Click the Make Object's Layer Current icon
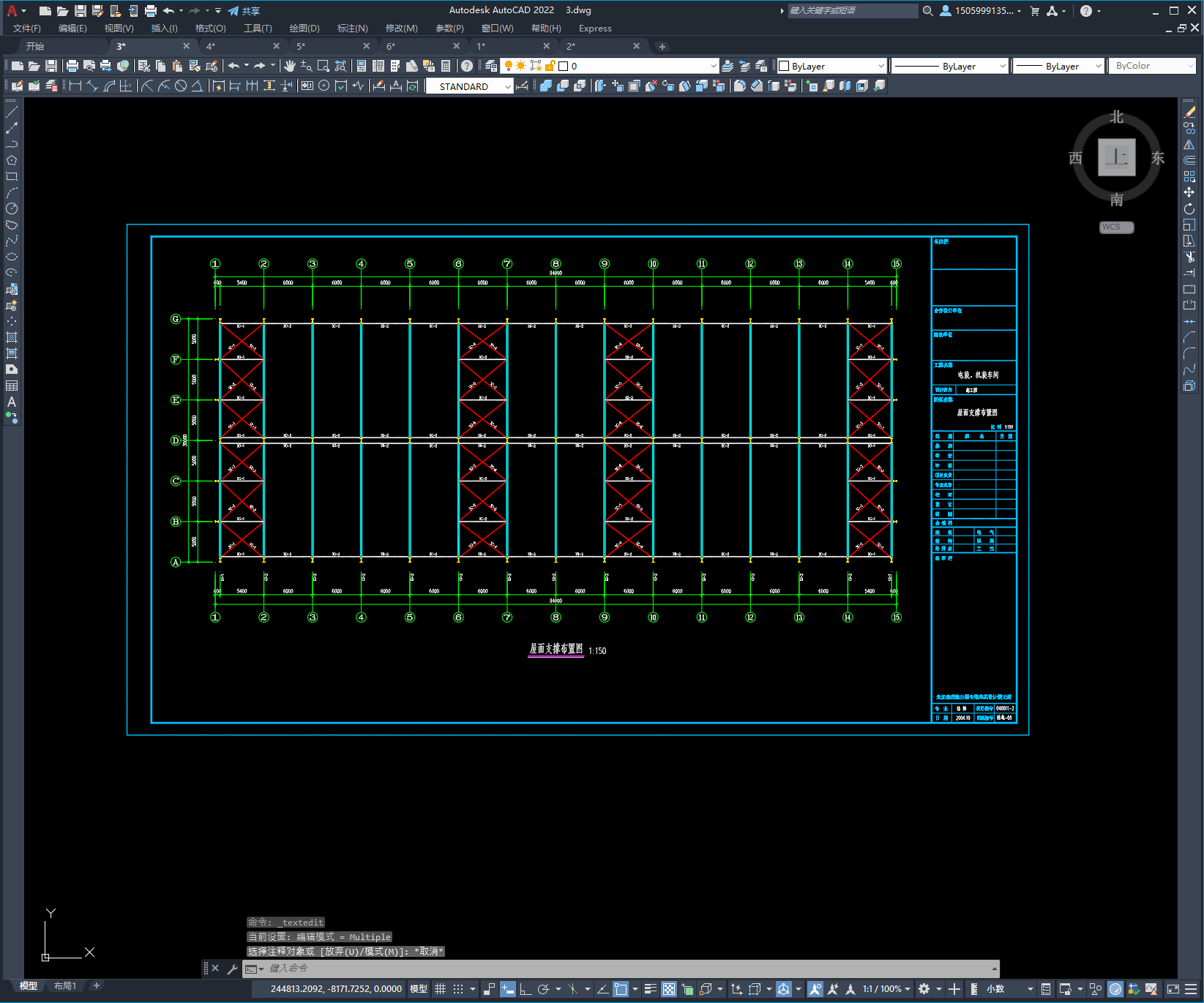 pos(728,66)
